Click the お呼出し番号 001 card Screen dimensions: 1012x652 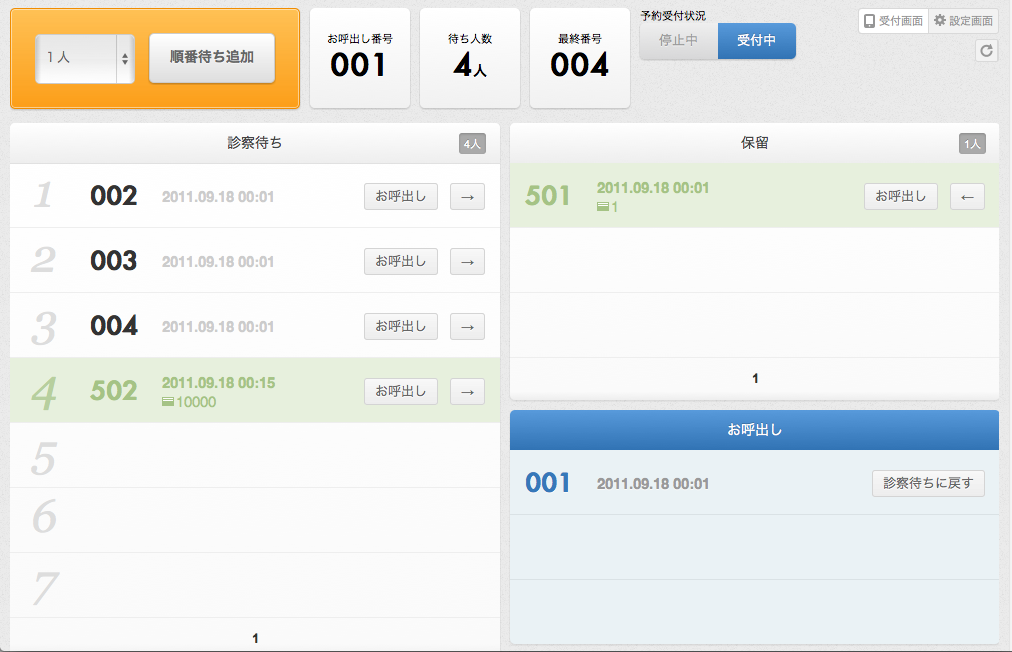tap(359, 58)
